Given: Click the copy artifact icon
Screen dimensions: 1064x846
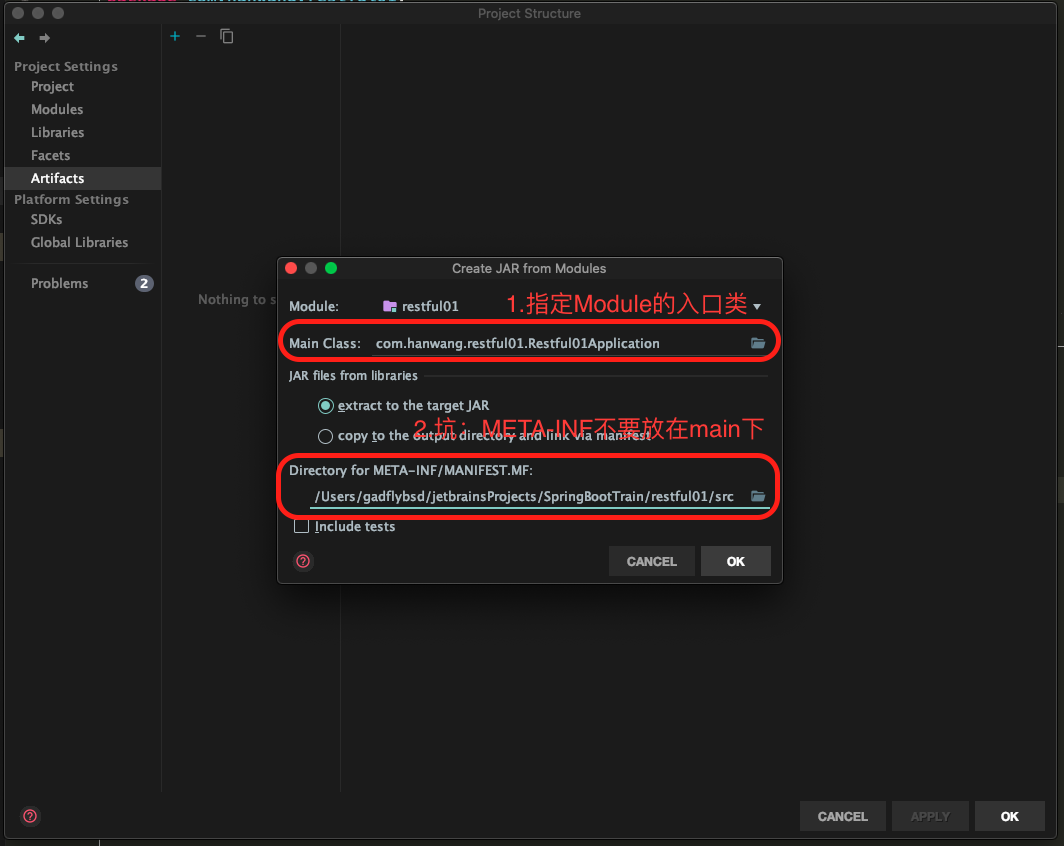Looking at the screenshot, I should tap(227, 36).
